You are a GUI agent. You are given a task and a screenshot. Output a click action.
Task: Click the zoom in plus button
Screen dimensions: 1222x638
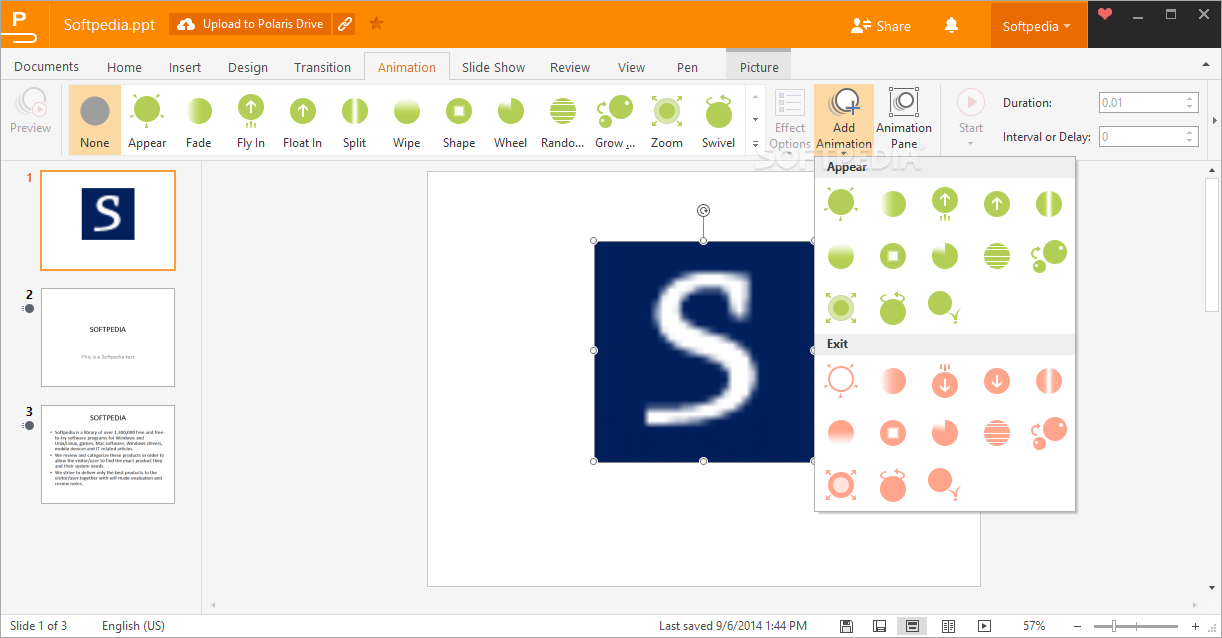(x=1195, y=626)
